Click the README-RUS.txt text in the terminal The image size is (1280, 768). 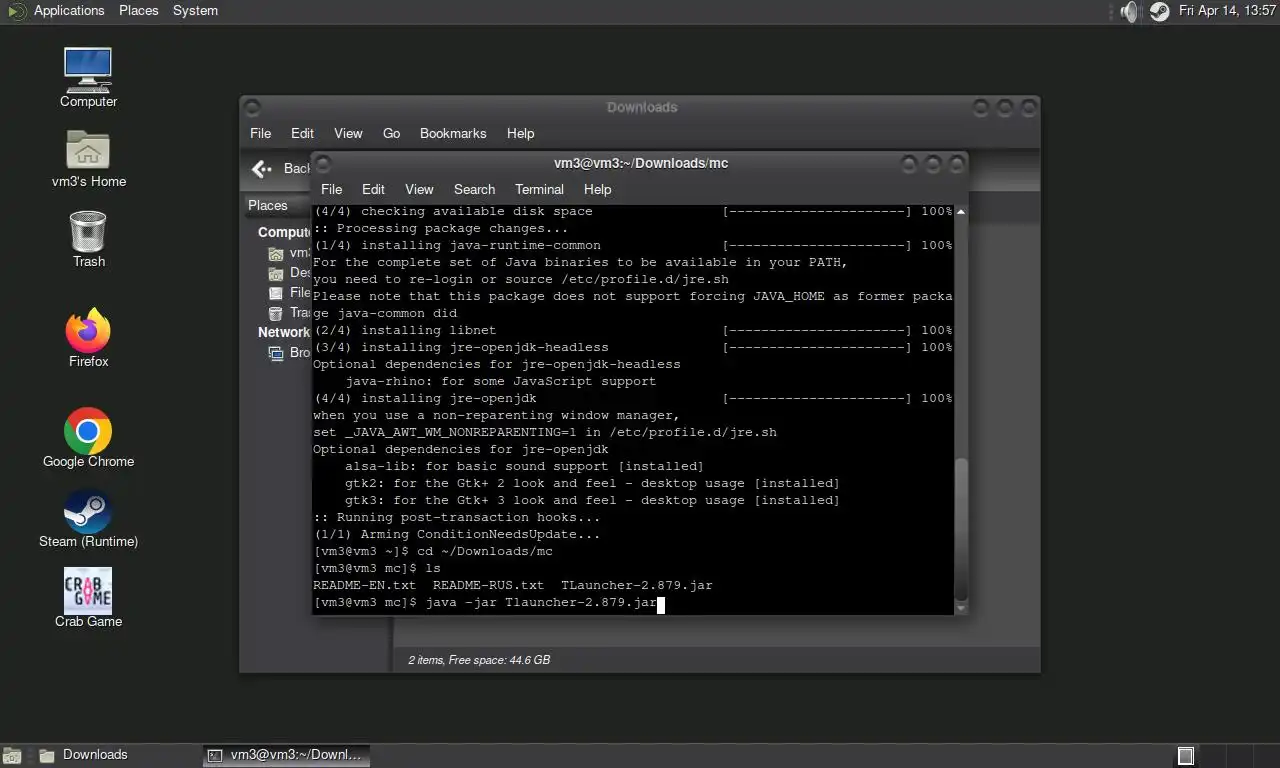coord(488,585)
